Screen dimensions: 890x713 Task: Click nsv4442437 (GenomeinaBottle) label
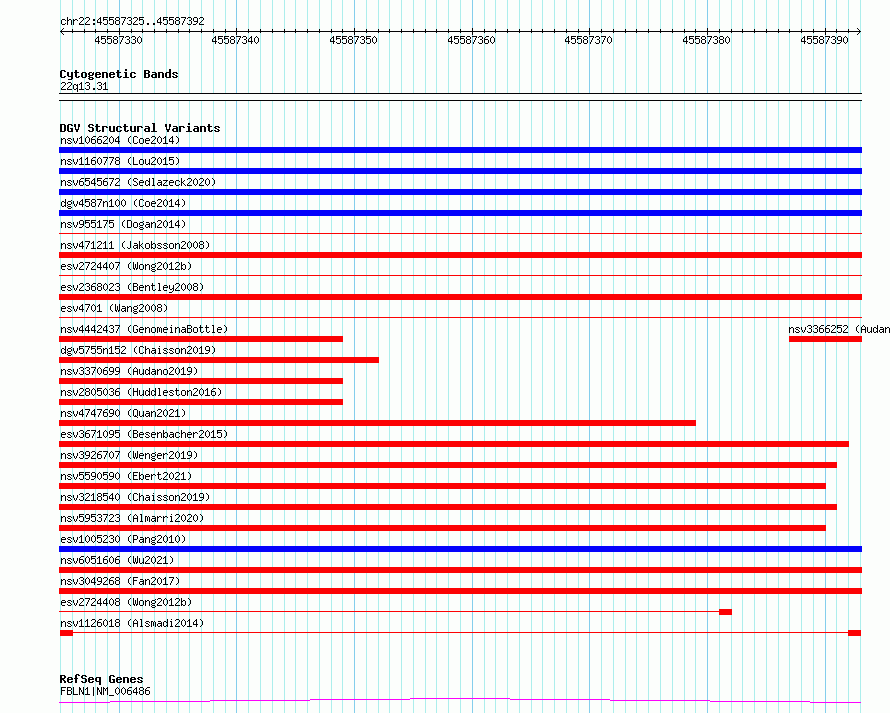(144, 329)
